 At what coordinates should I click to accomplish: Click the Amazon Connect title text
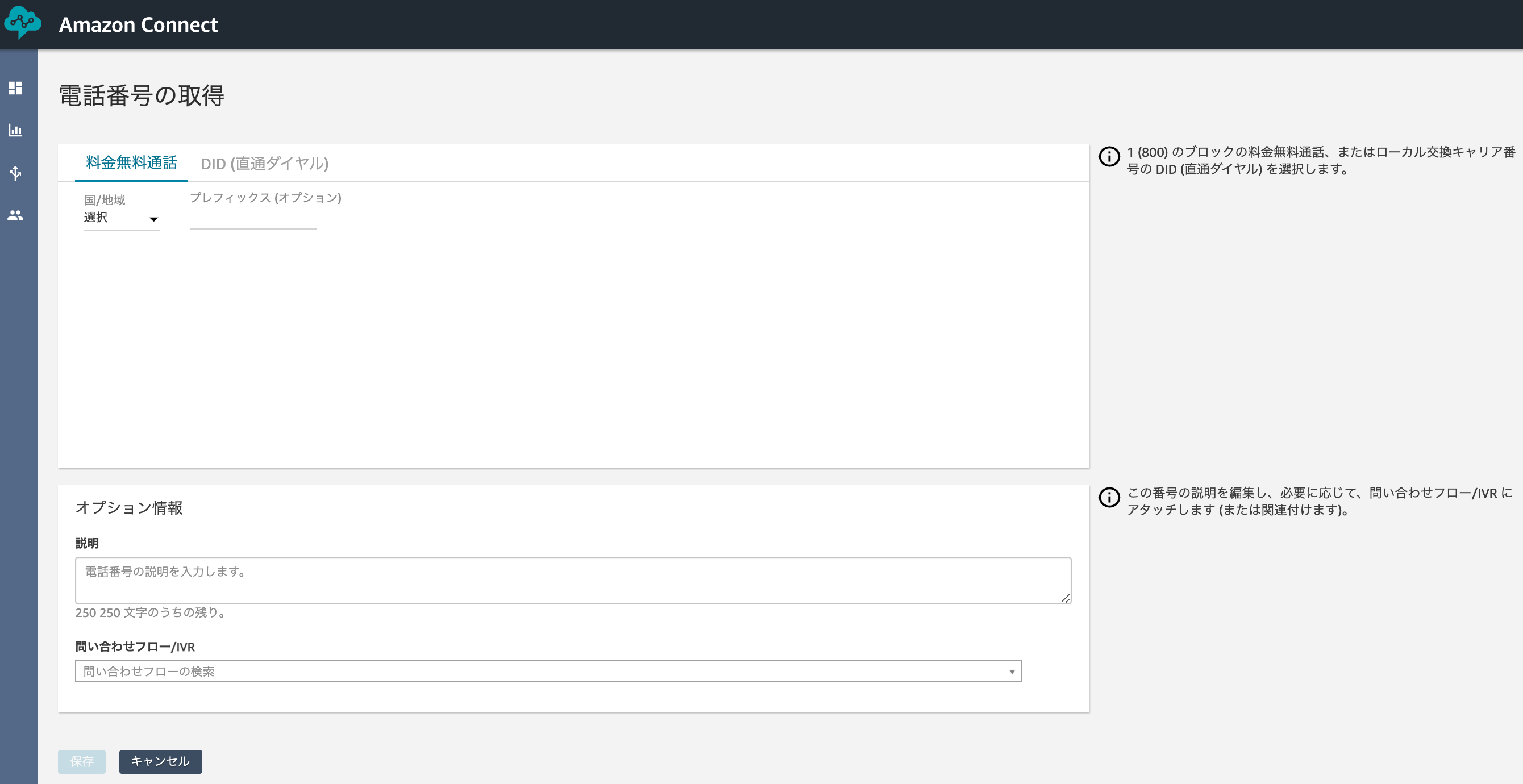point(138,24)
